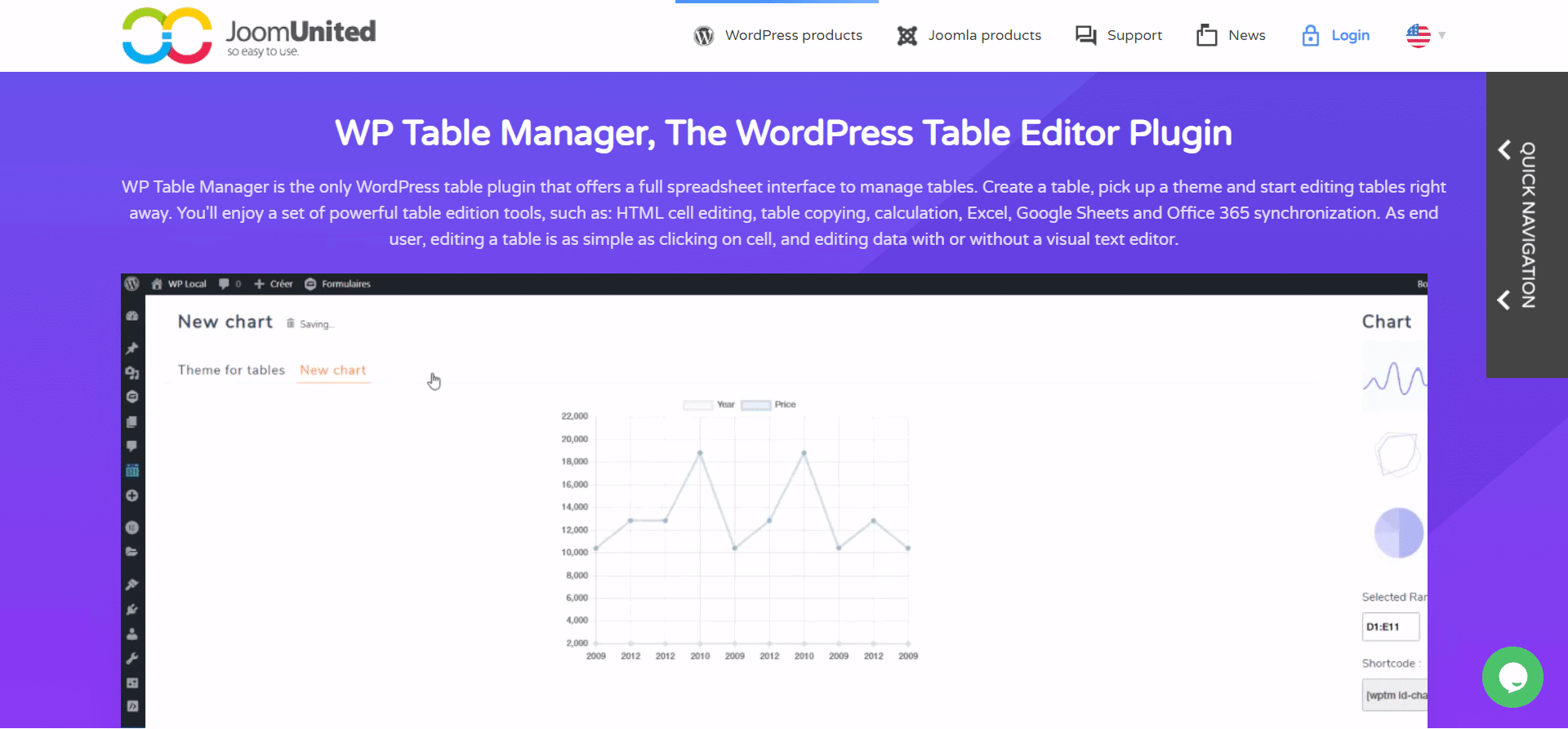Image resolution: width=1568 pixels, height=729 pixels.
Task: Click the Year legend swatch in the chart
Action: [x=698, y=405]
